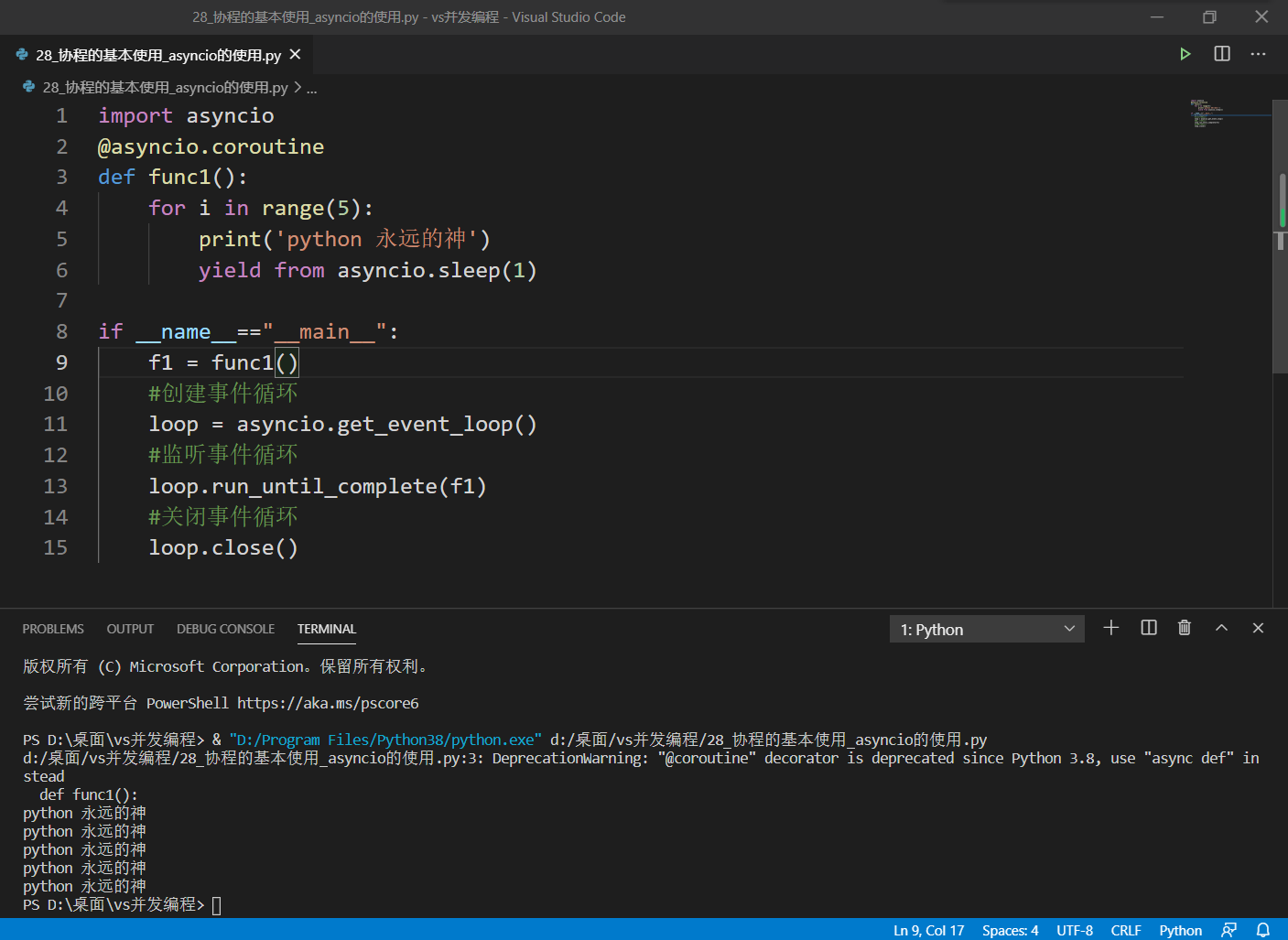Split the editor right

pos(1222,54)
